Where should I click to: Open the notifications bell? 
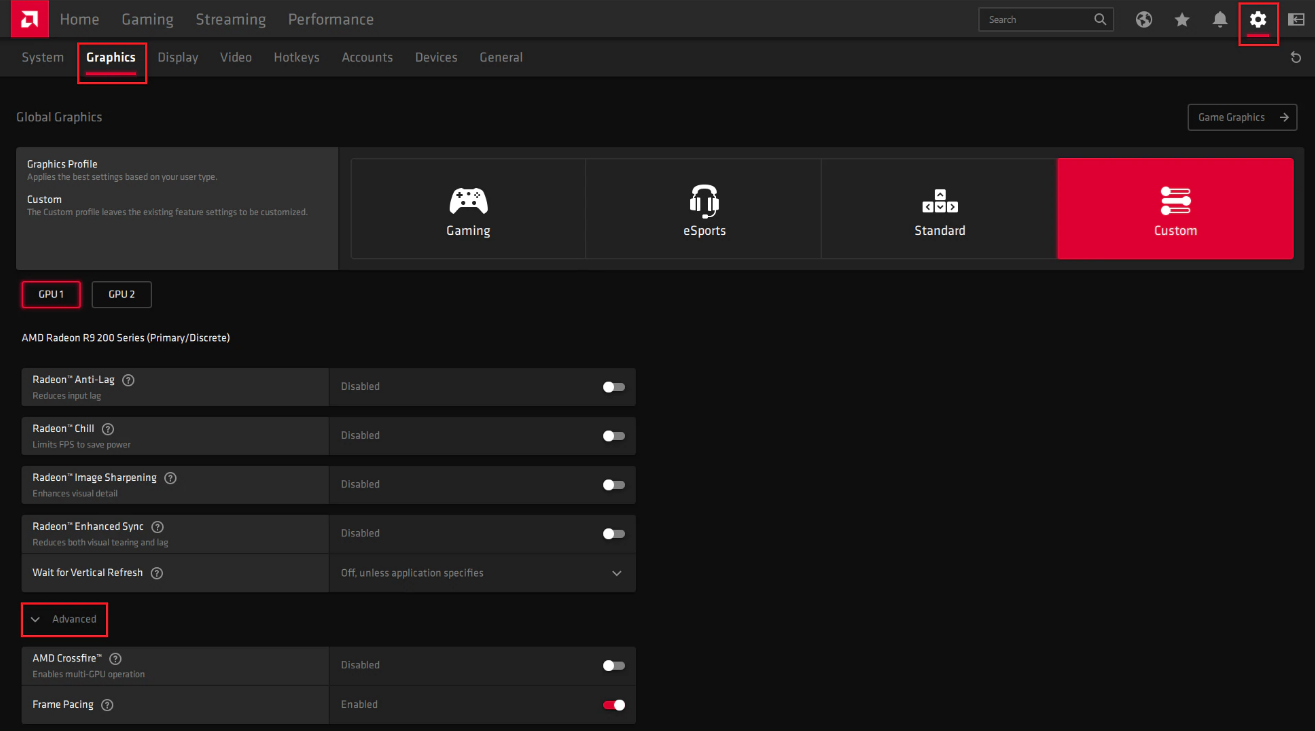(1220, 20)
